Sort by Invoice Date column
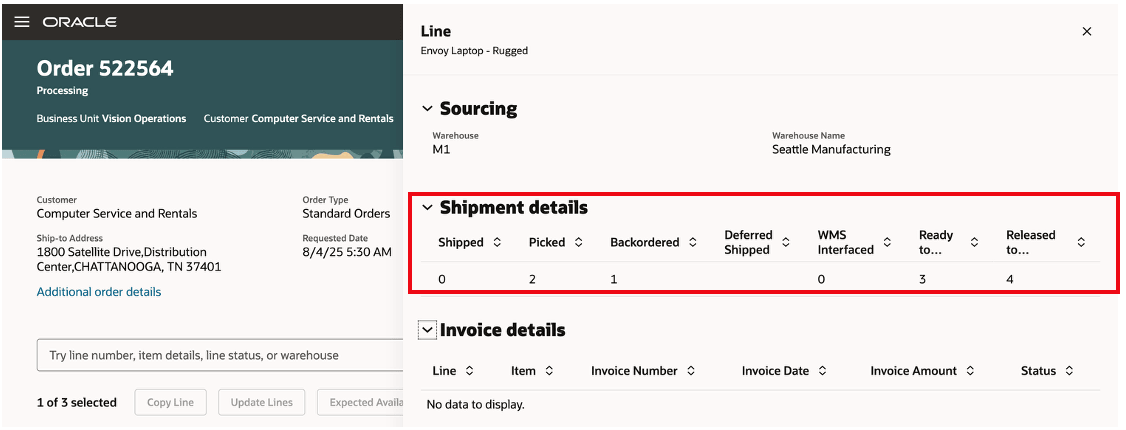1126x430 pixels. [822, 371]
